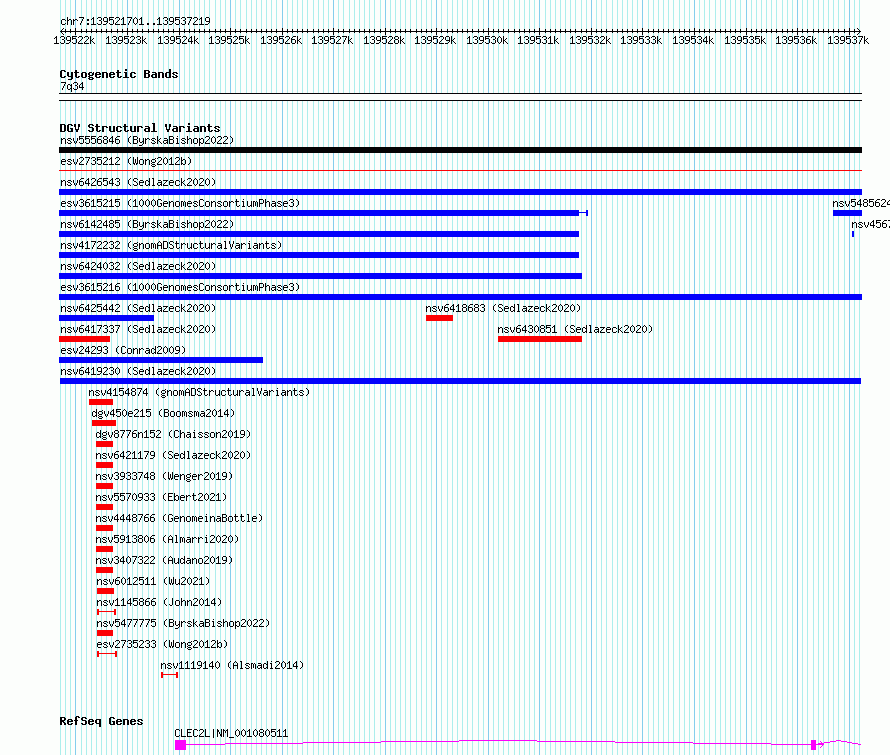Select the DGV Structural Variants track title
890x755 pixels.
[140, 128]
